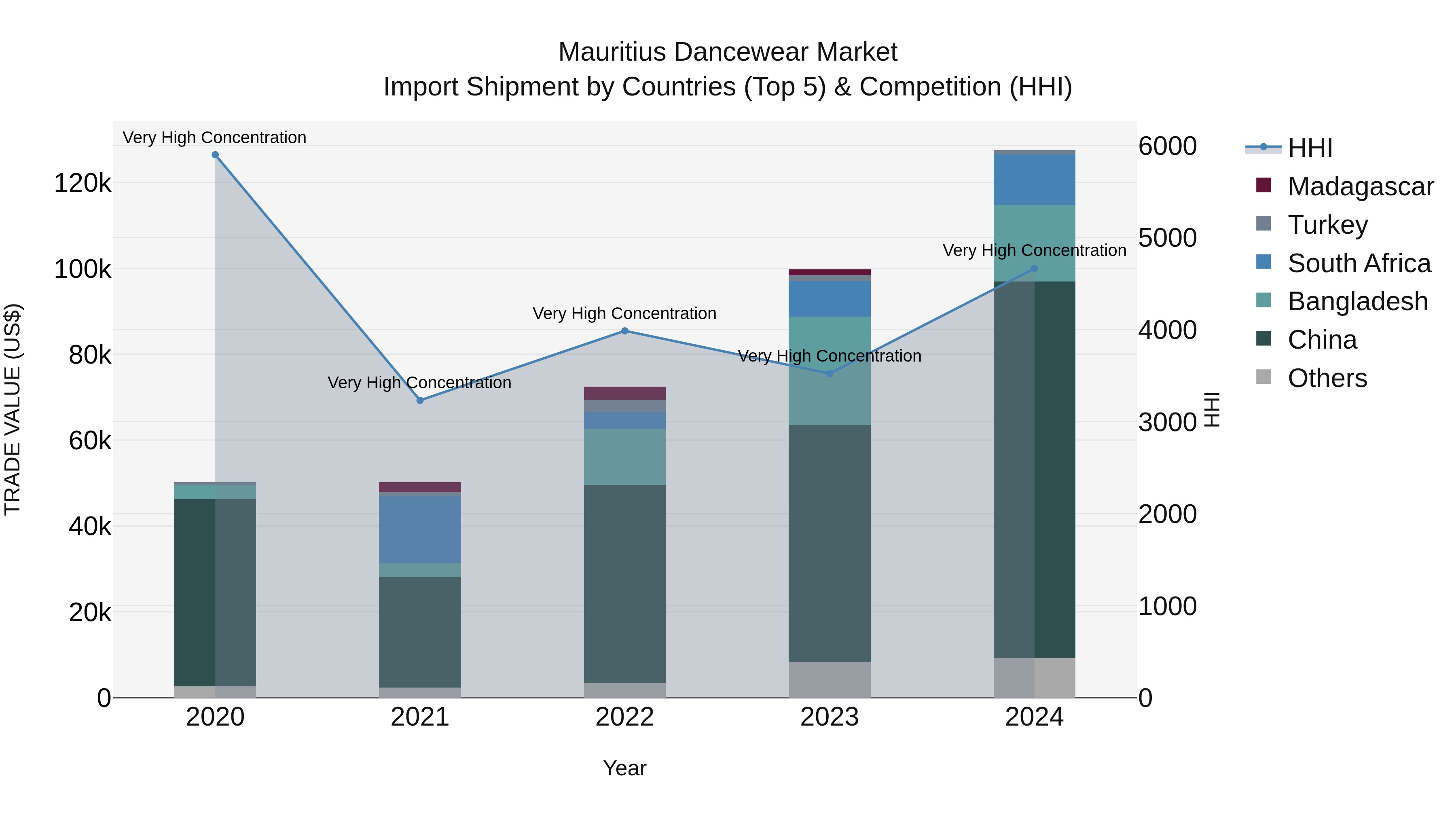Click 2022 Very High Concentration annotation
Viewport: 1456px width, 819px height.
(624, 313)
